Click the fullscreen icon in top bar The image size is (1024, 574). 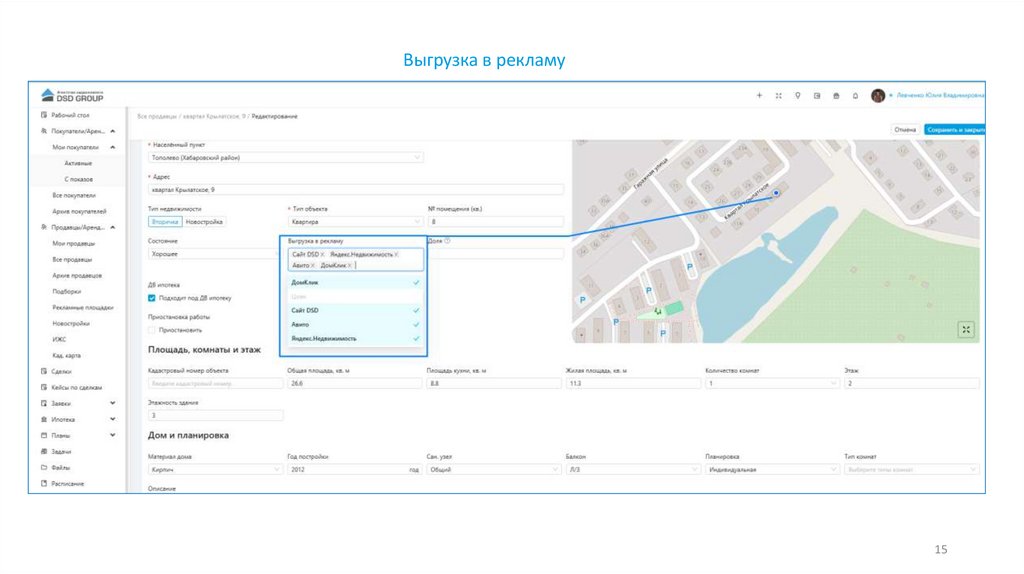(778, 95)
